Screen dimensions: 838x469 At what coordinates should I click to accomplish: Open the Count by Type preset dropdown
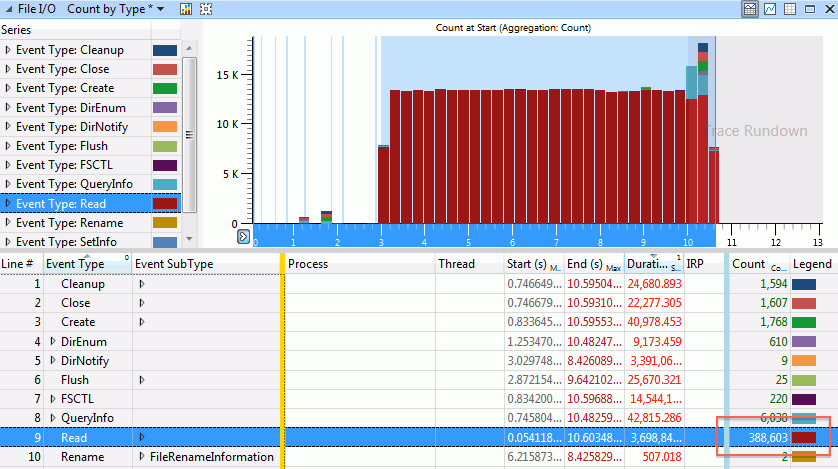pyautogui.click(x=160, y=9)
